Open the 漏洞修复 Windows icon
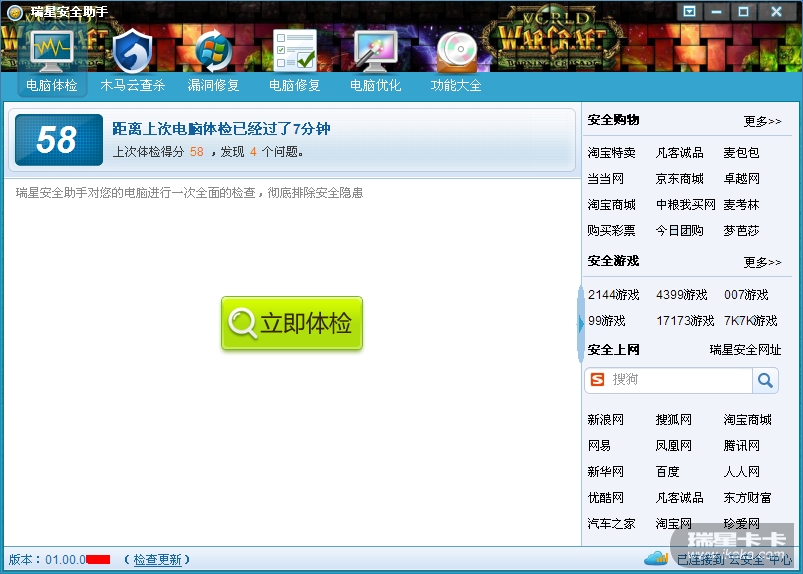This screenshot has width=803, height=574. click(213, 51)
